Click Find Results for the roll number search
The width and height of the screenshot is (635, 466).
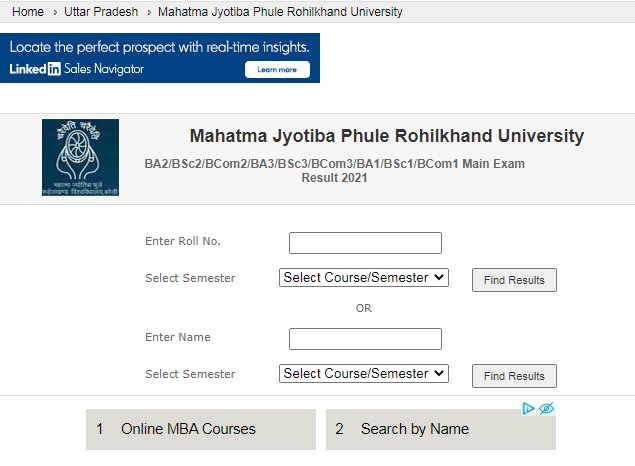tap(514, 280)
